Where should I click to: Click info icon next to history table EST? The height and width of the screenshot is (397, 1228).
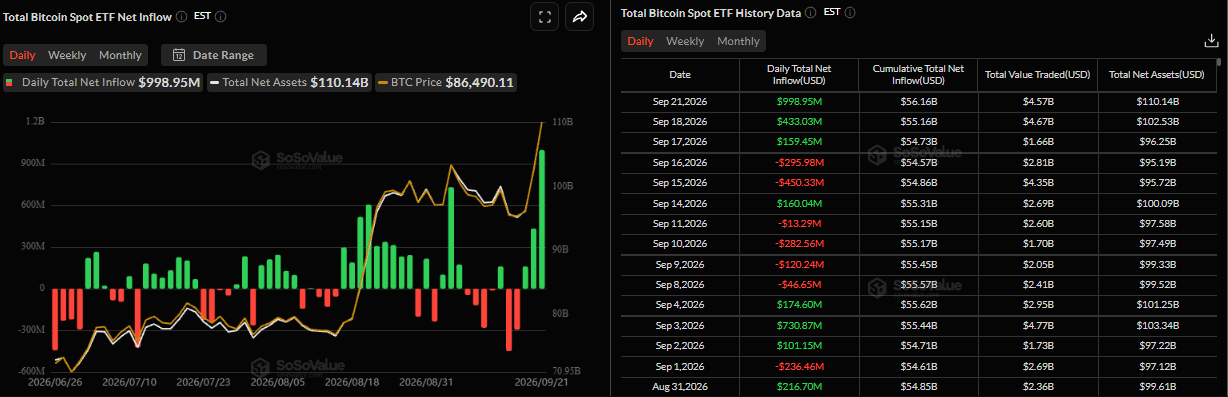coord(851,13)
